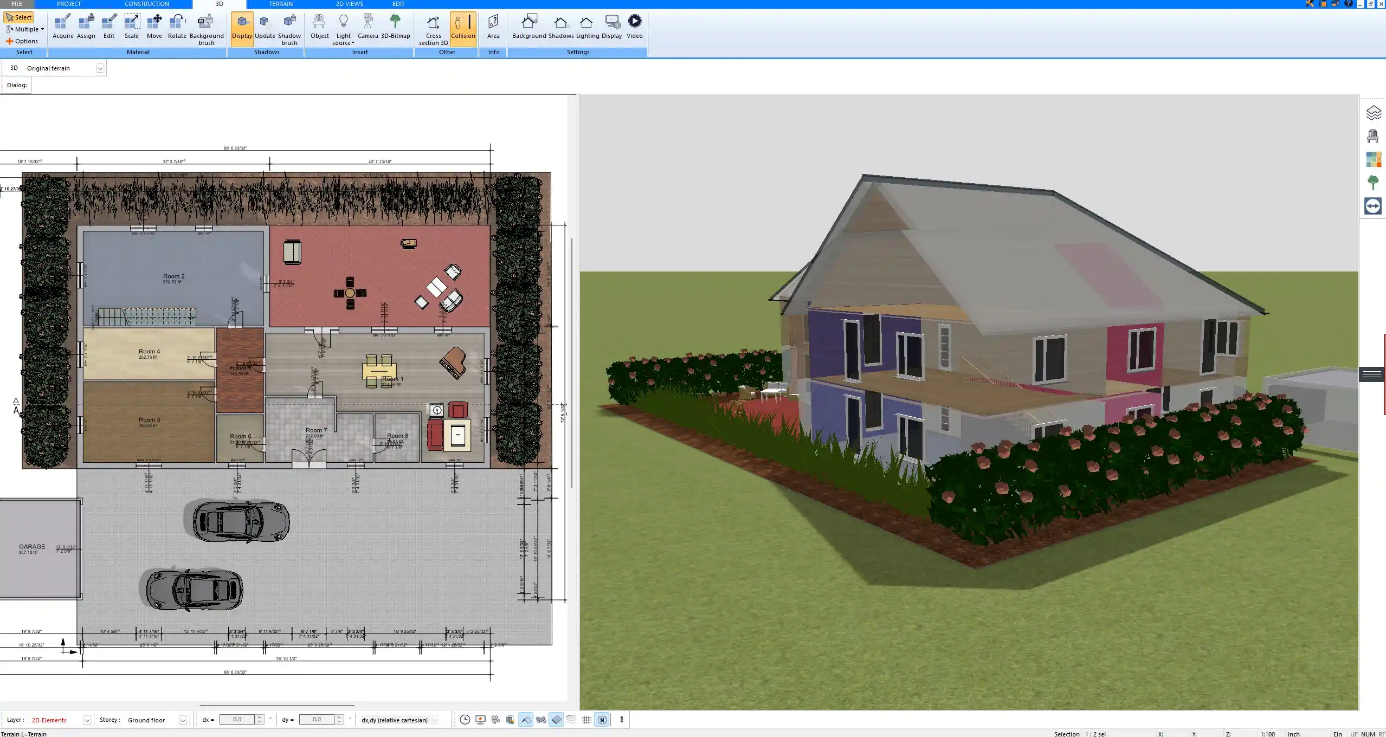Open the Cross section 3D tool
The height and width of the screenshot is (737, 1386).
[x=433, y=29]
